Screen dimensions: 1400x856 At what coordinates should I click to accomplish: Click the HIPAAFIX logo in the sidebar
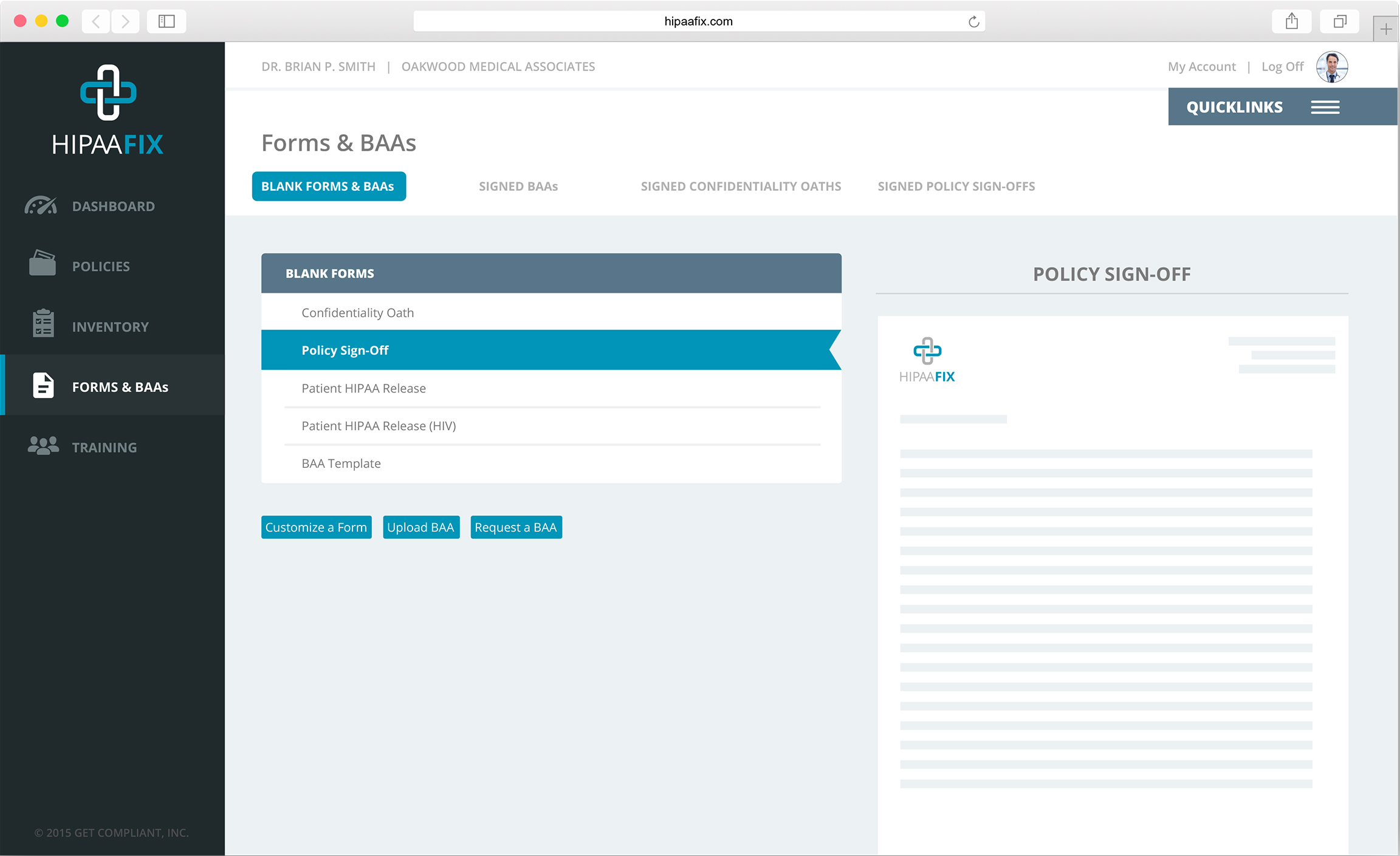click(x=108, y=109)
